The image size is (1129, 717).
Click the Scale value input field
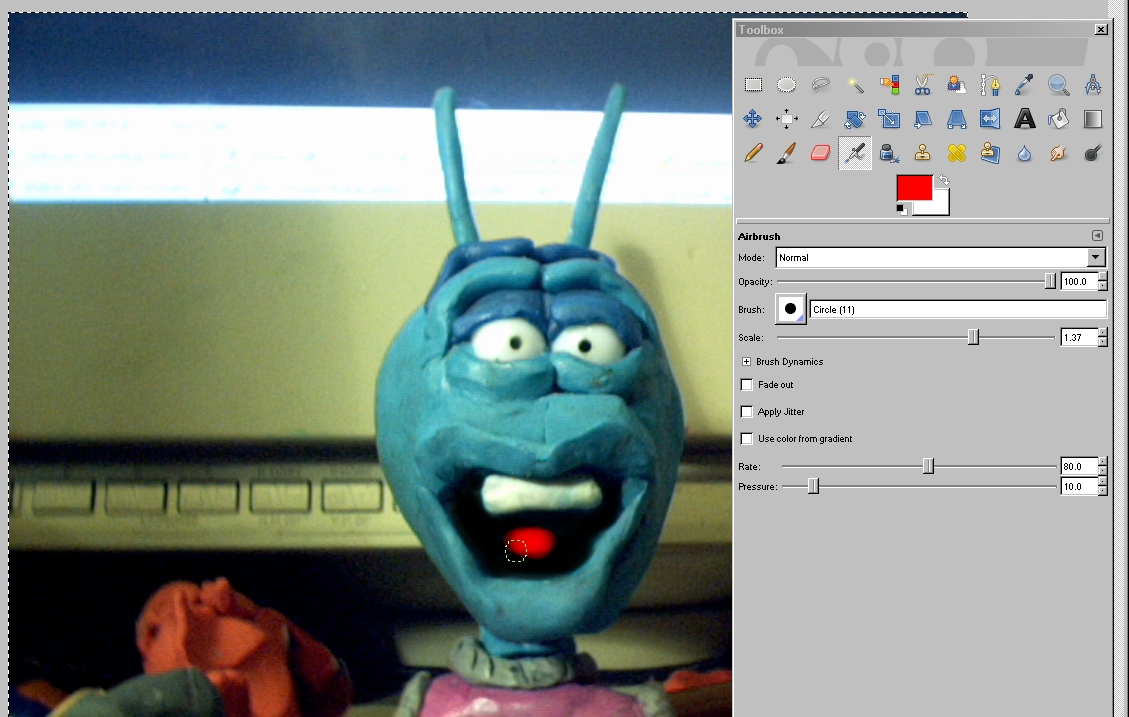point(1078,339)
